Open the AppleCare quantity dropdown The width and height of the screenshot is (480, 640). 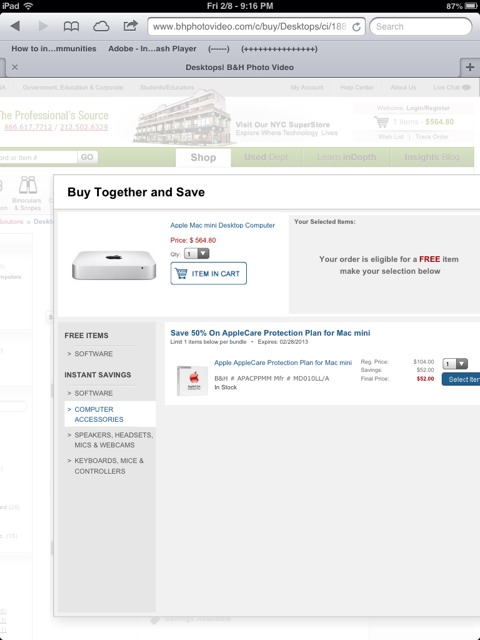tap(455, 364)
